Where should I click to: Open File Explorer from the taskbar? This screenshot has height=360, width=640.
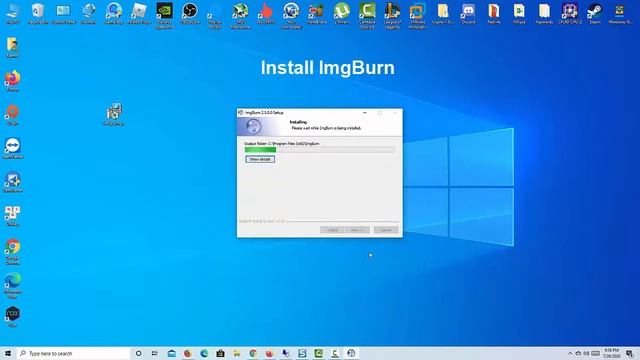[237, 353]
